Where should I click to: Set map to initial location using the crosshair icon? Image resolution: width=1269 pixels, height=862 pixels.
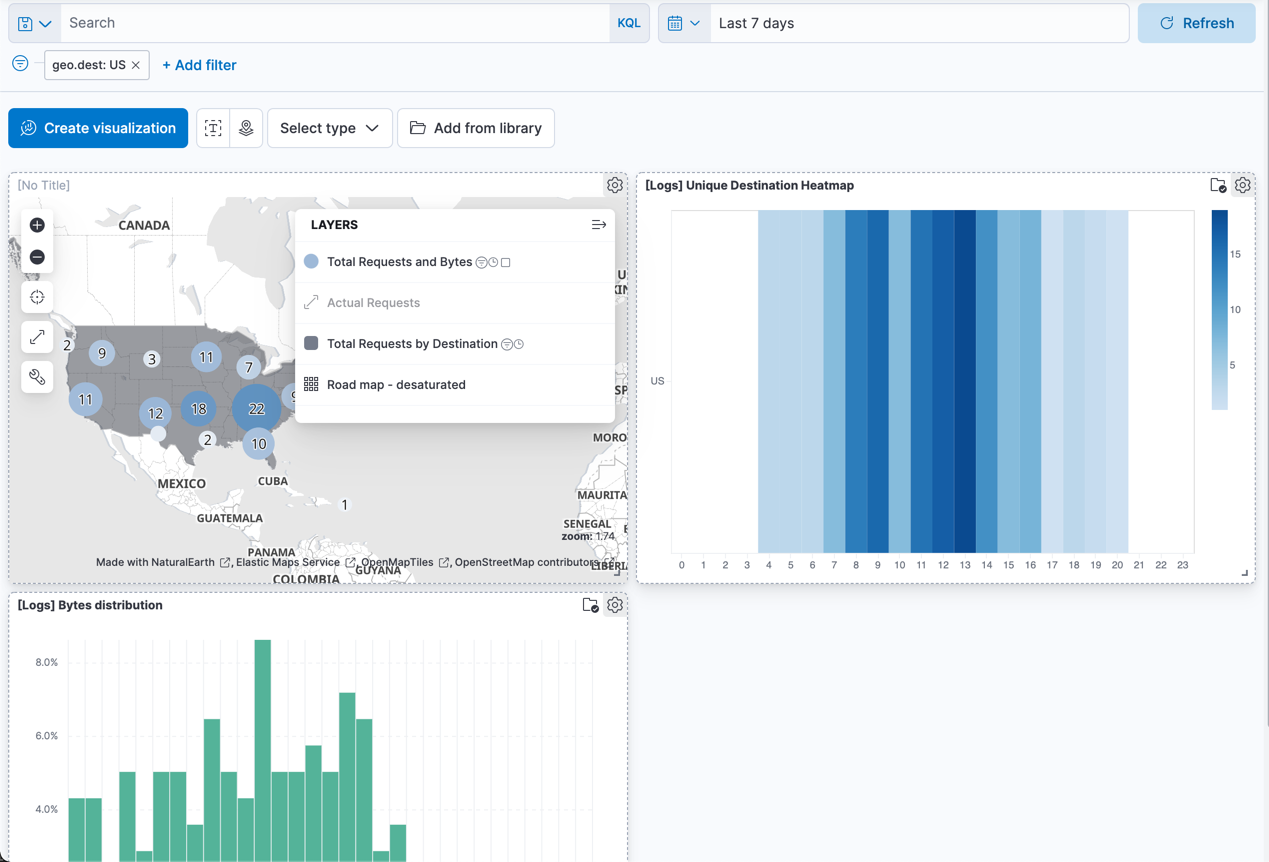point(37,297)
